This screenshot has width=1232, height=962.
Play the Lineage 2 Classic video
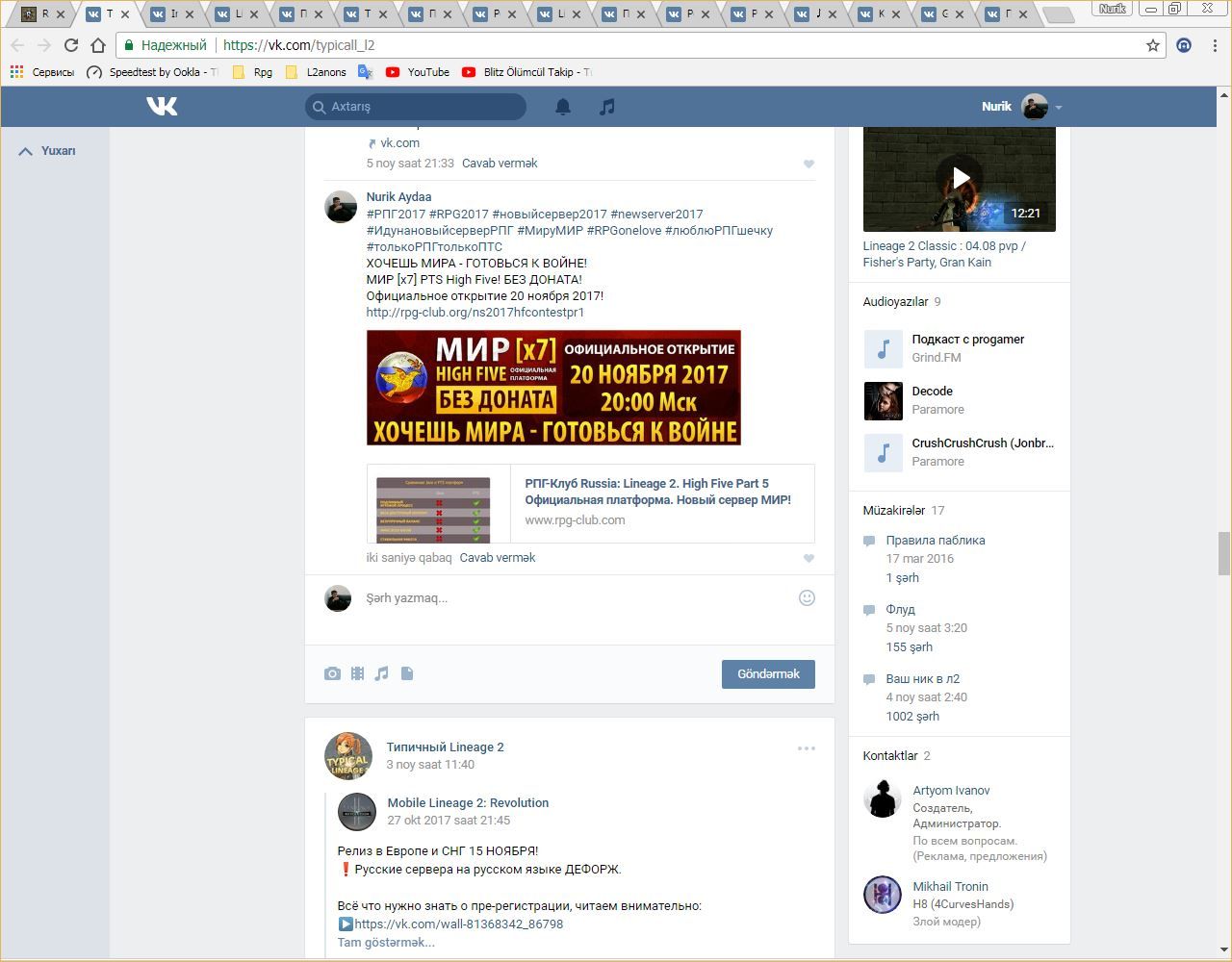pos(960,178)
